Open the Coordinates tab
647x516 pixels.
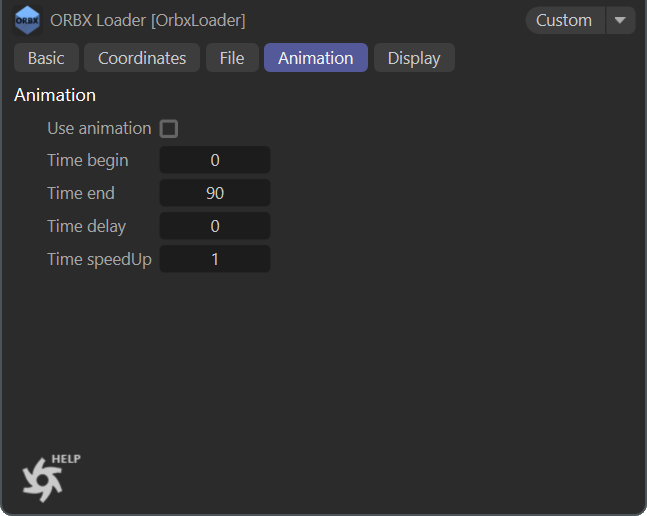tap(142, 58)
